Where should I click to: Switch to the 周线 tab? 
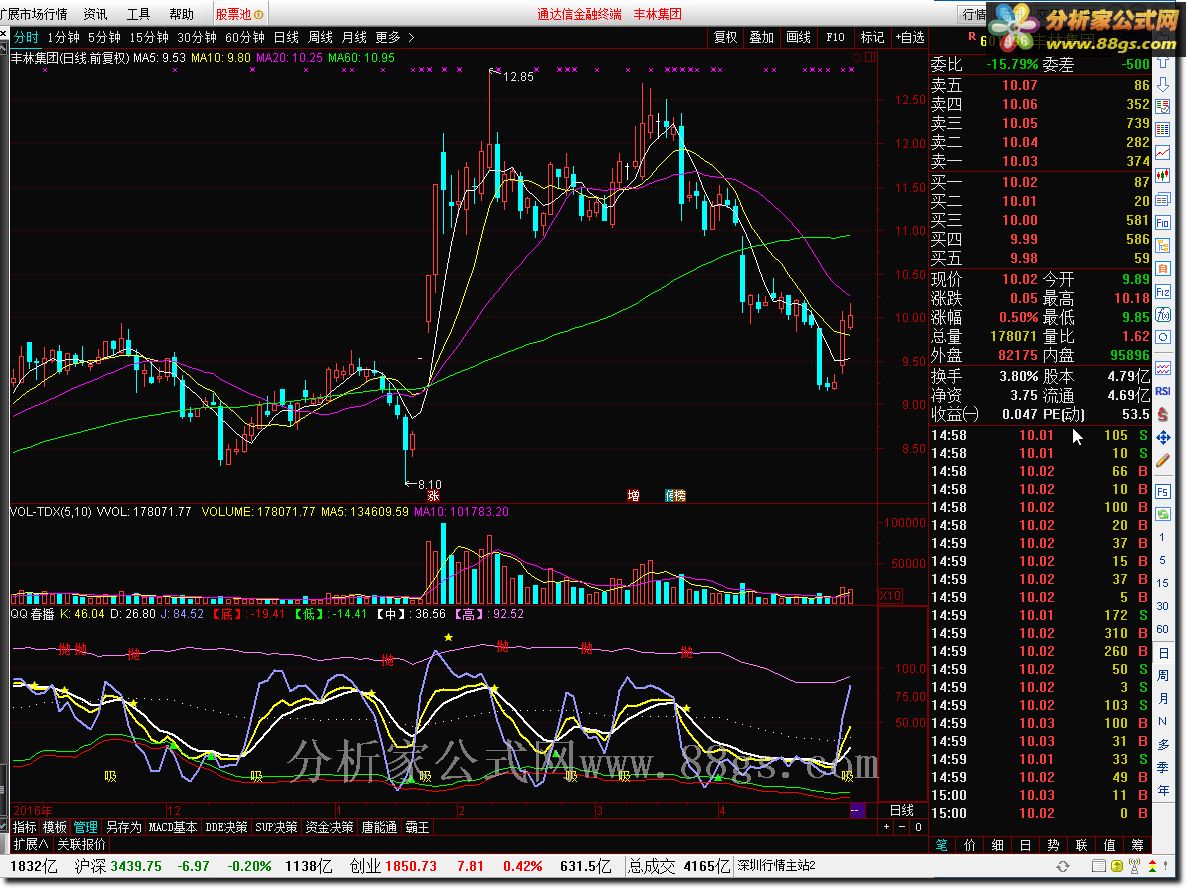[320, 37]
